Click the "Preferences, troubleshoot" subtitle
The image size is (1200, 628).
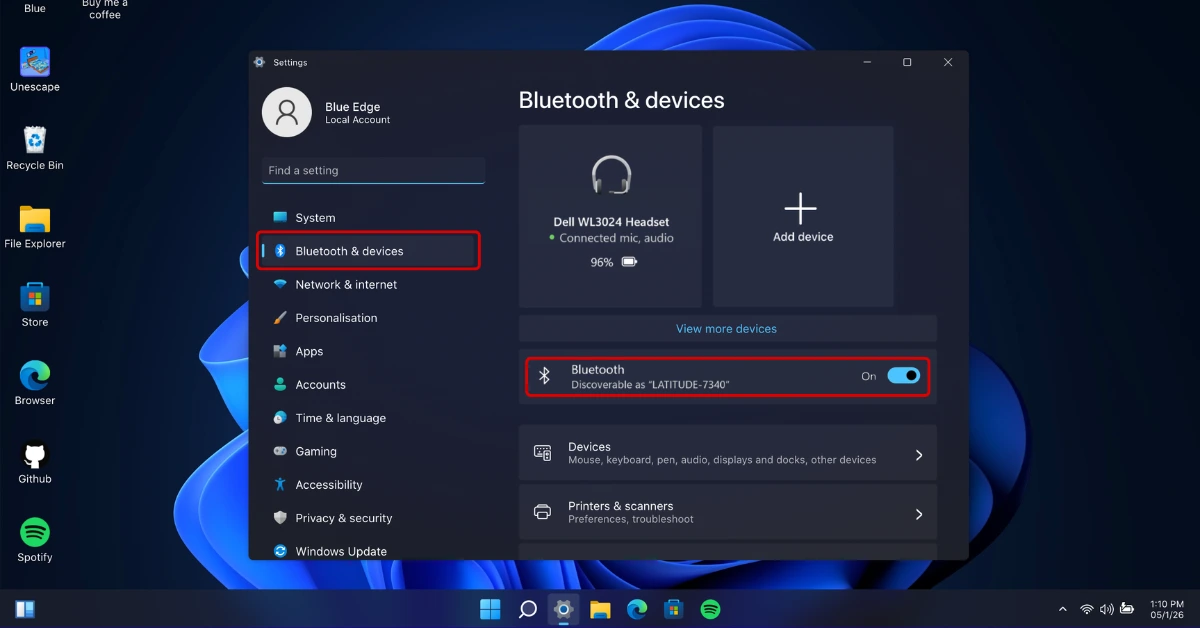[x=631, y=520]
